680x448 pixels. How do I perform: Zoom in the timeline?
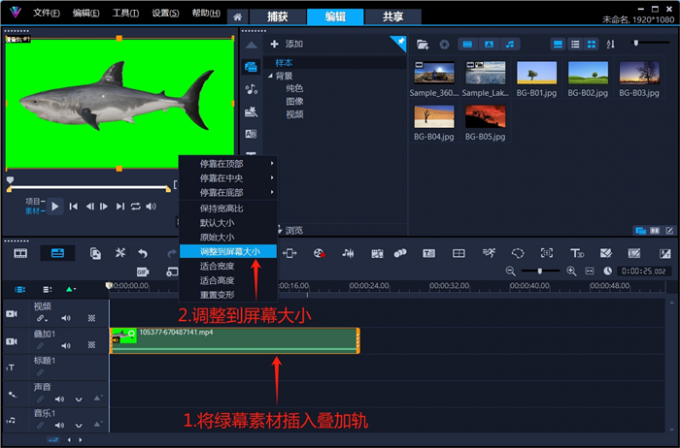[x=571, y=271]
